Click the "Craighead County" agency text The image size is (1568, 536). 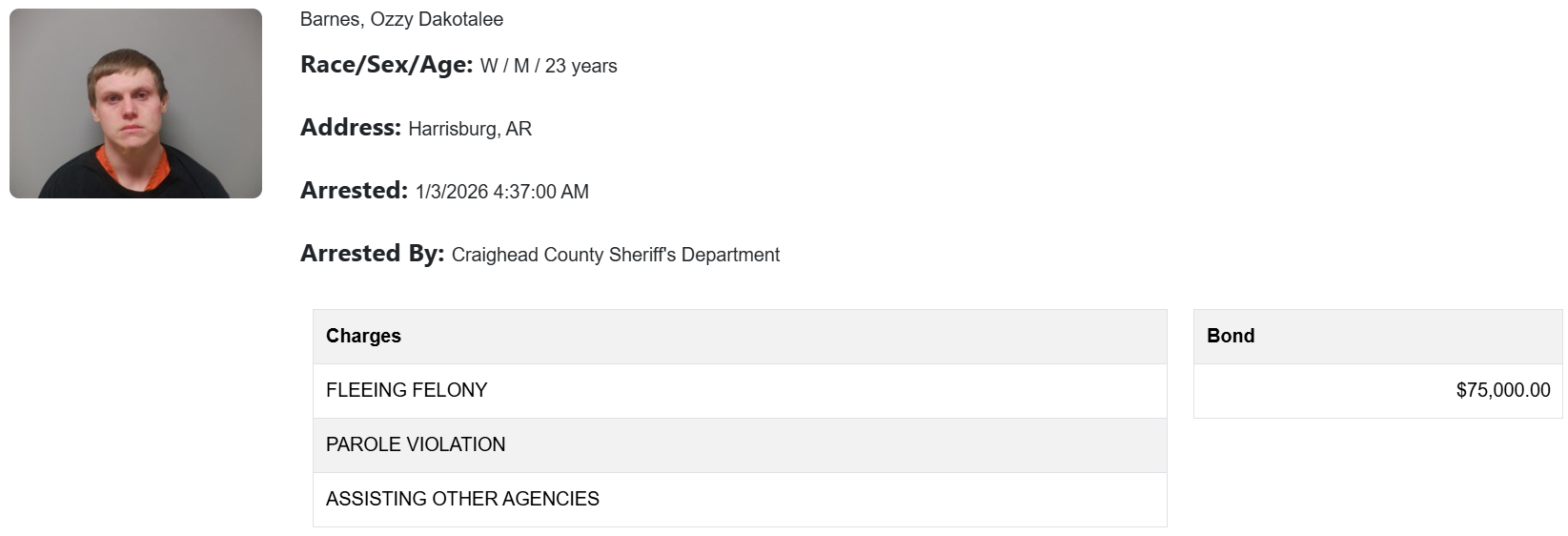click(517, 255)
